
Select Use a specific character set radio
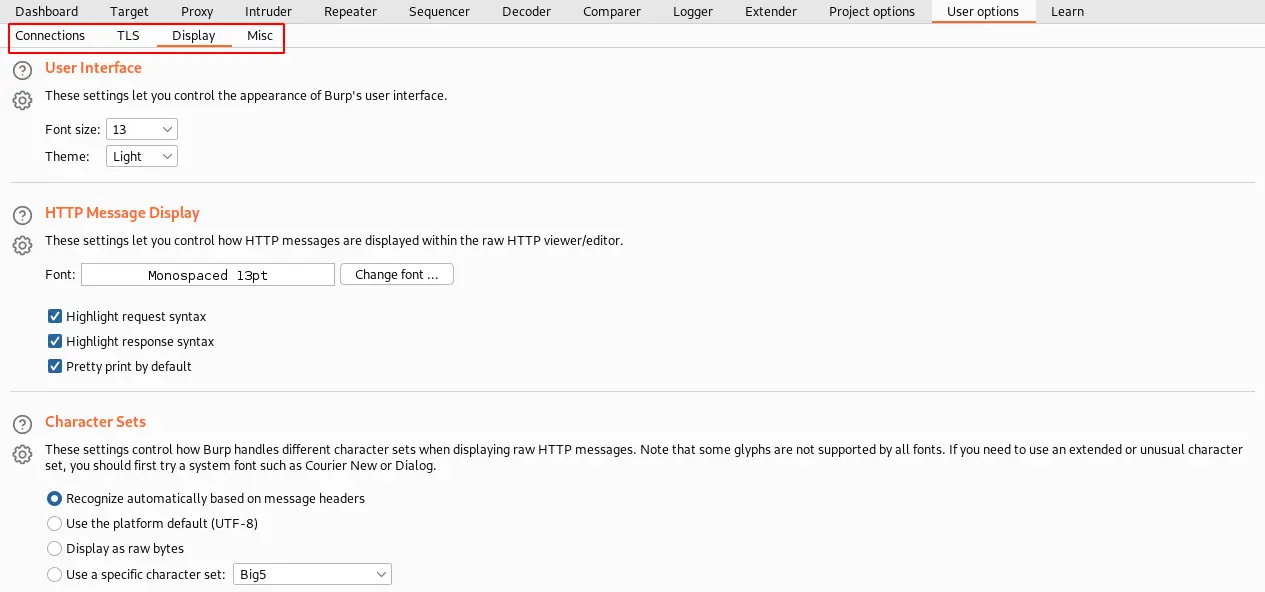click(x=55, y=574)
